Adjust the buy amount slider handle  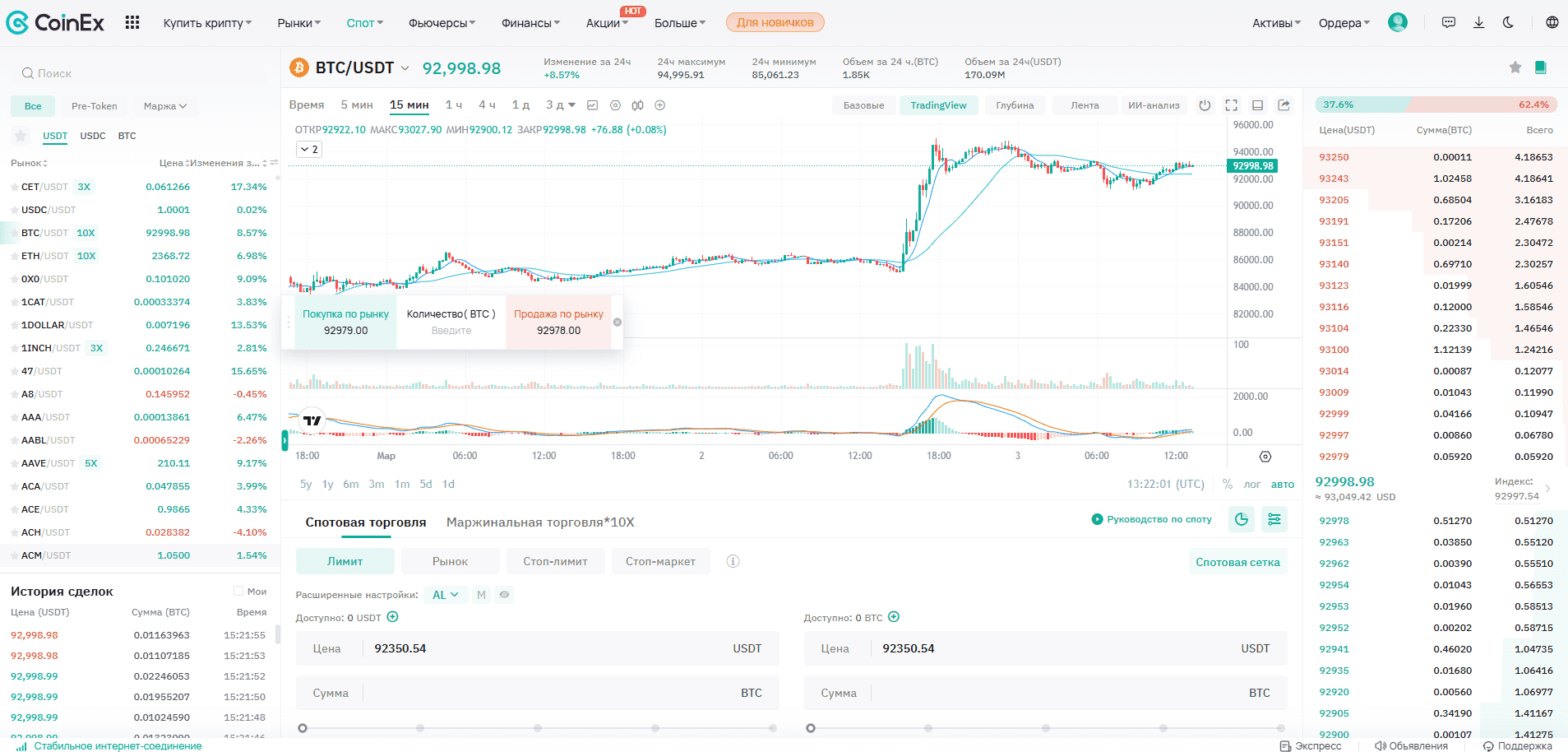coord(303,728)
